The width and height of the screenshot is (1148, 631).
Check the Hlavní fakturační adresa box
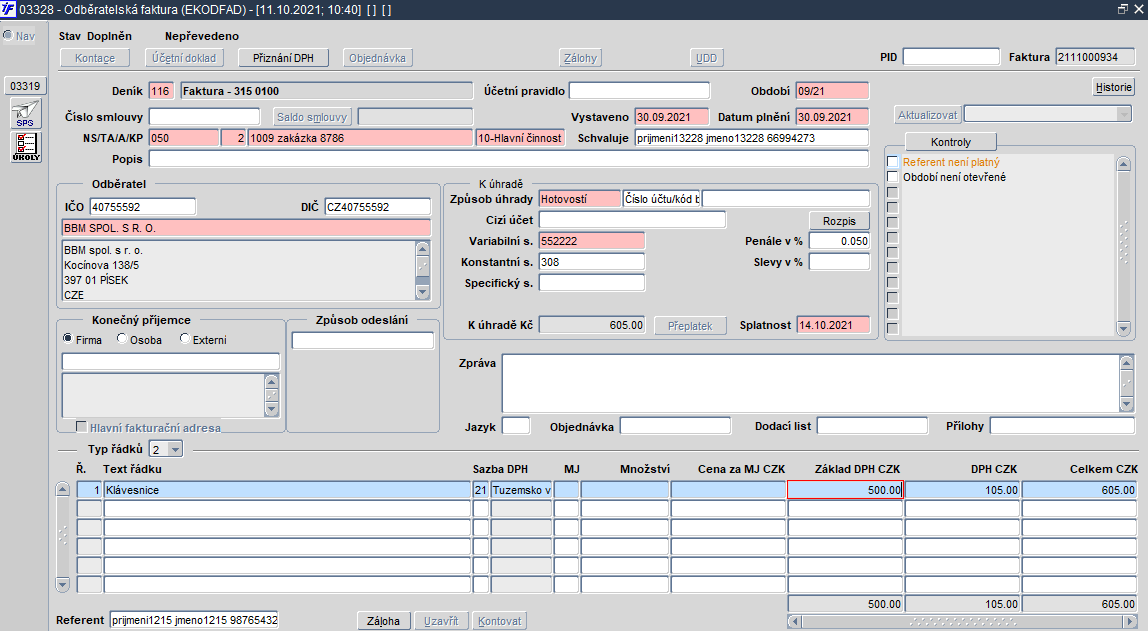81,427
